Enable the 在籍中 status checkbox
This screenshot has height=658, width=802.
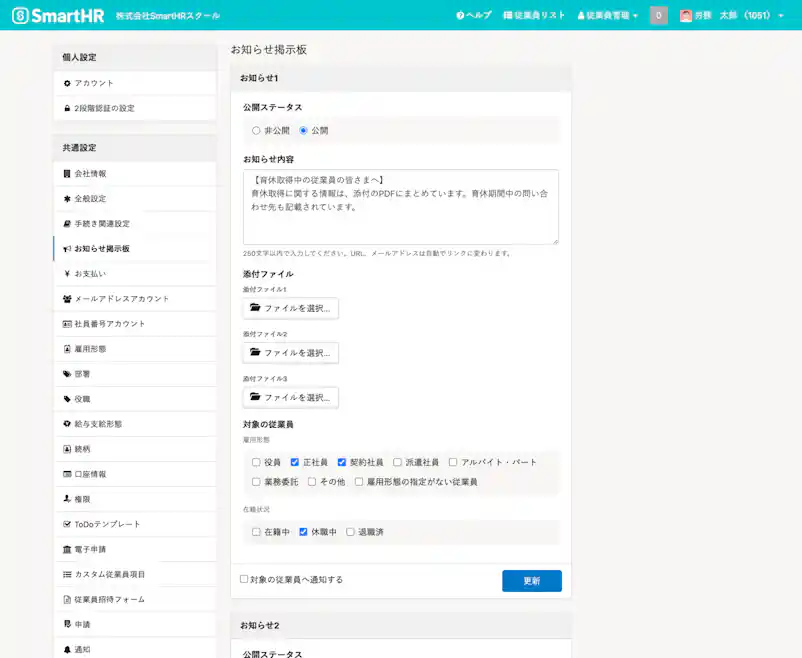[256, 531]
